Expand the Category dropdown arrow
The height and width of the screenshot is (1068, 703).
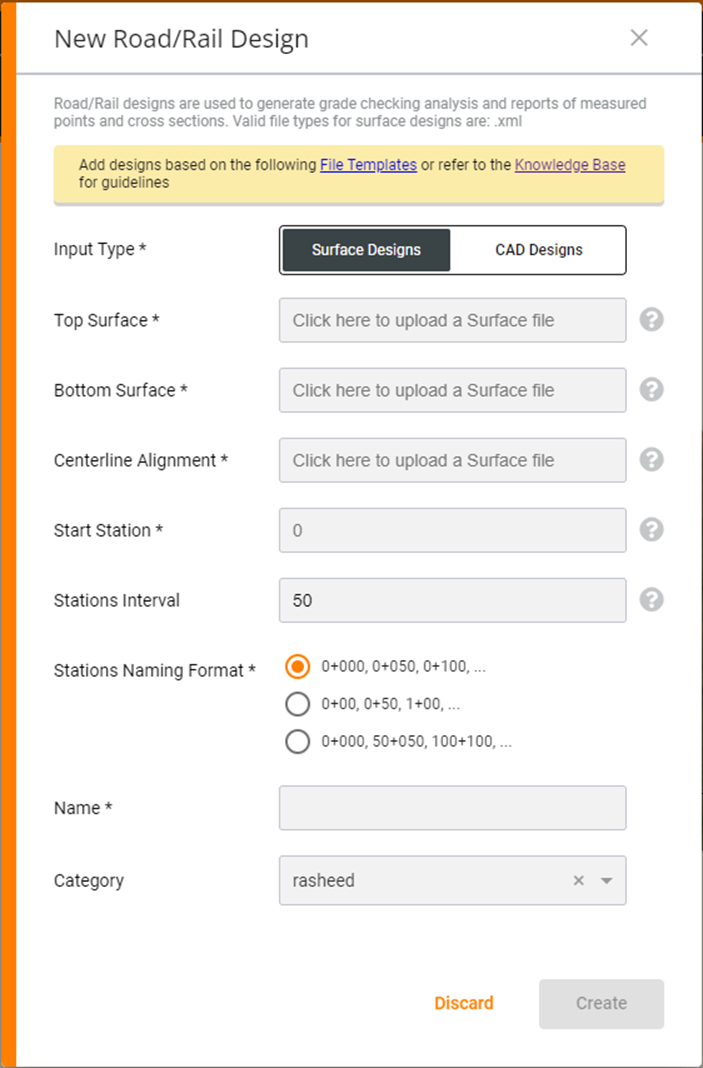606,881
